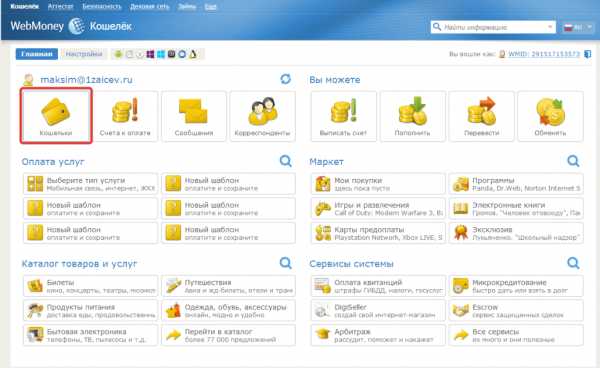Click Все сервисы arrow item
The height and width of the screenshot is (368, 600).
pyautogui.click(x=516, y=335)
